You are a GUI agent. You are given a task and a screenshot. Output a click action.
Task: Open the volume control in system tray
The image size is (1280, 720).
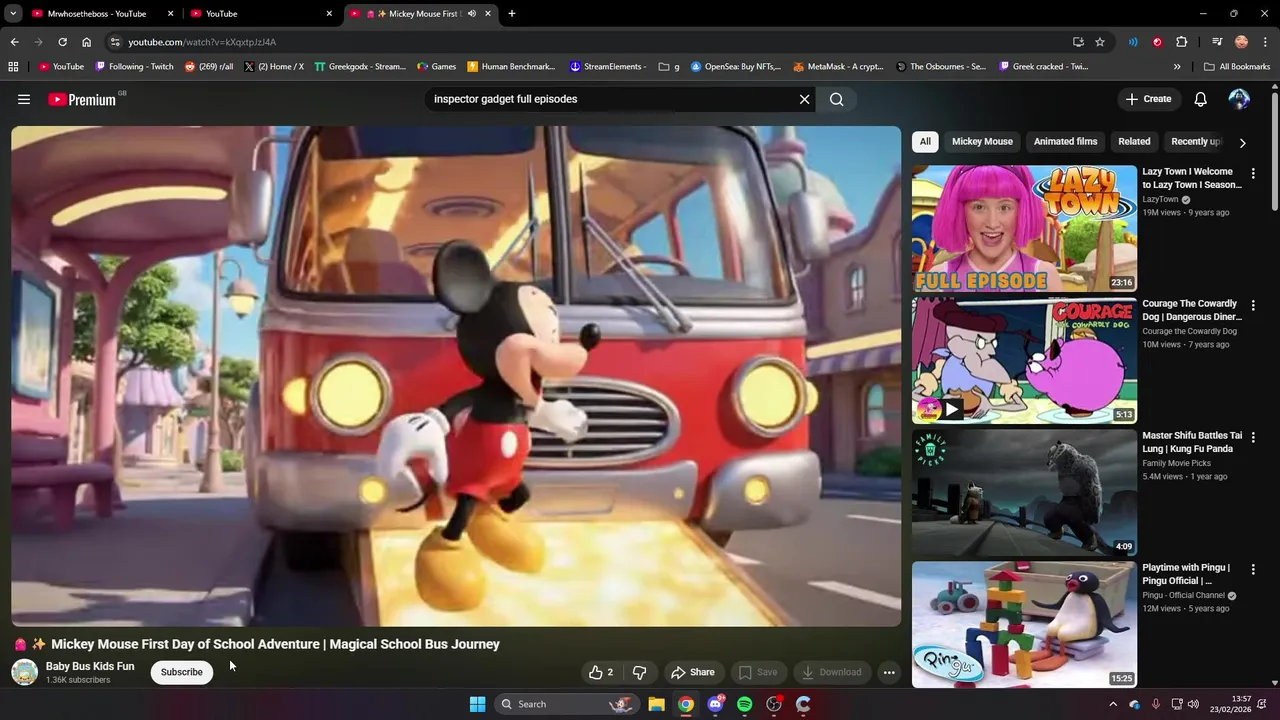click(x=1193, y=704)
